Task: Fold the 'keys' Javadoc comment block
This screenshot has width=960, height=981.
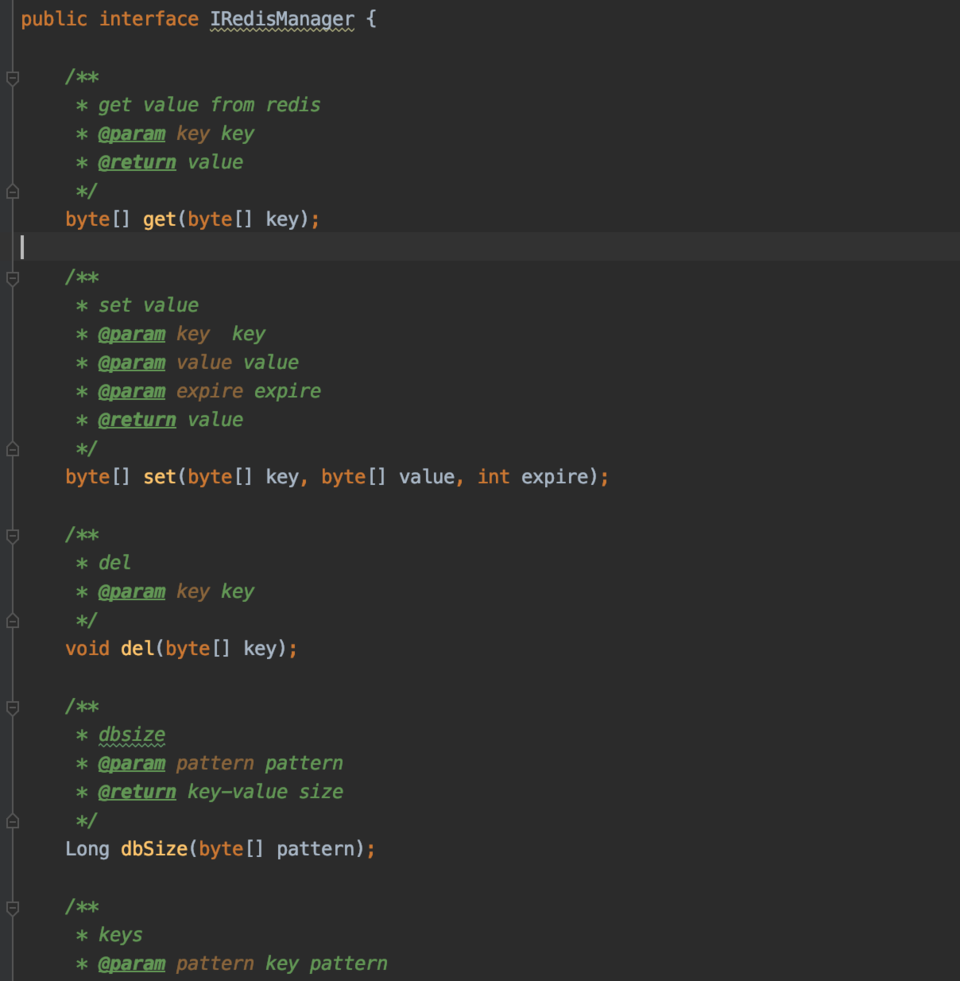Action: coord(12,908)
